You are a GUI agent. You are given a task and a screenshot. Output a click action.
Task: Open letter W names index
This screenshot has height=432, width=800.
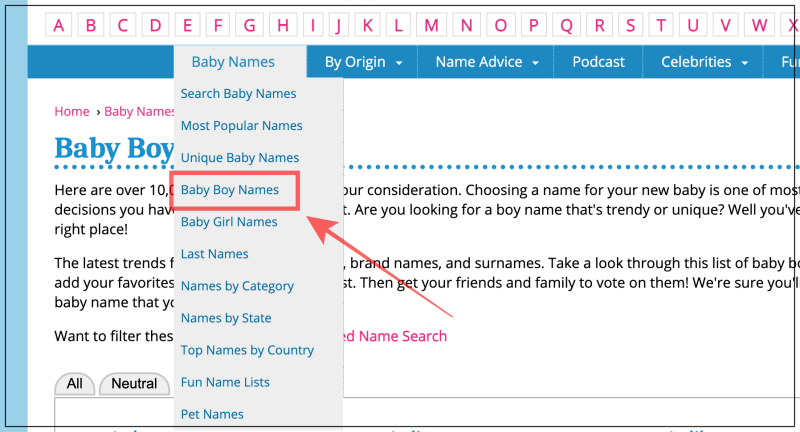pos(759,25)
